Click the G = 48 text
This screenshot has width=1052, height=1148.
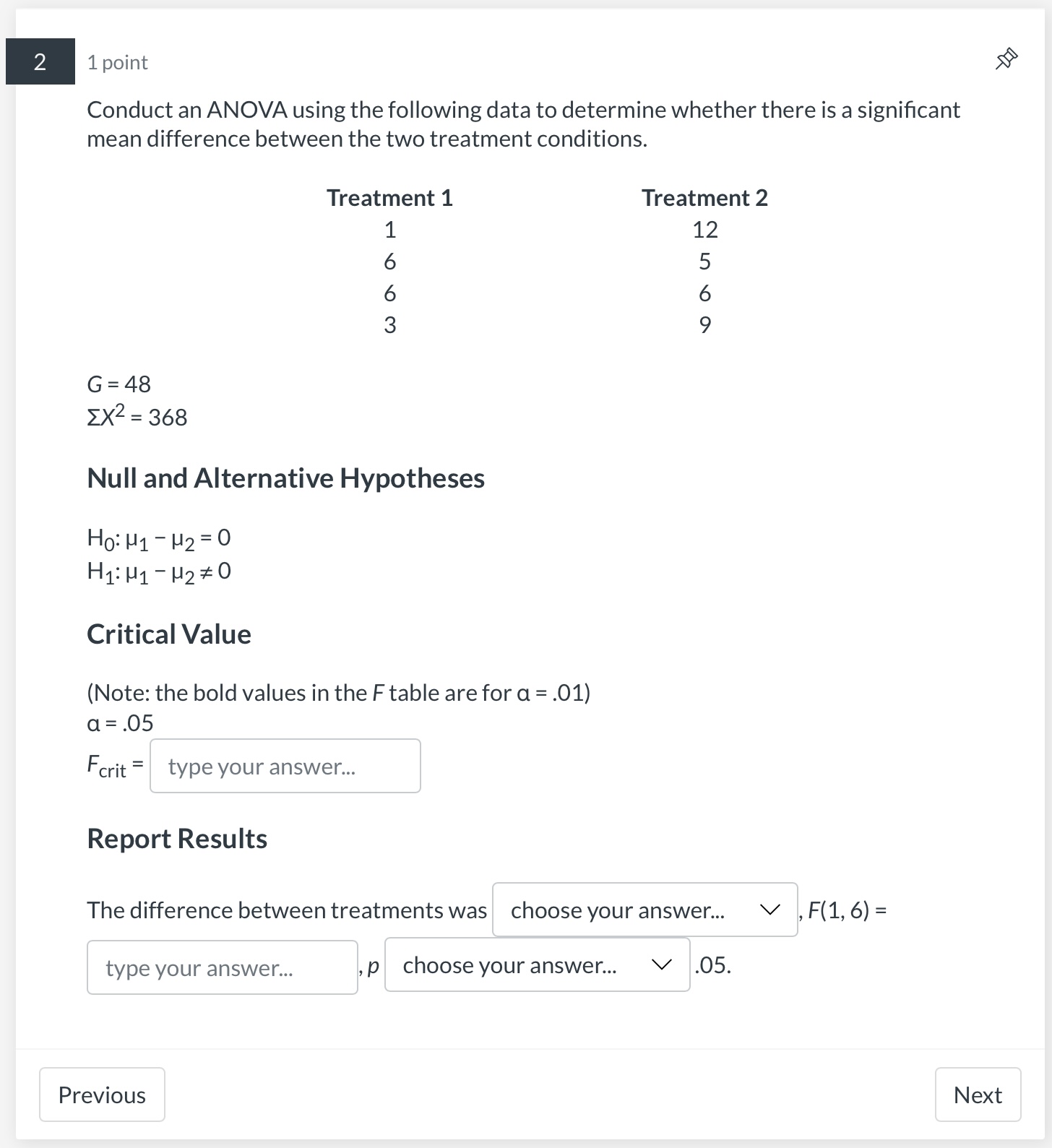[118, 384]
